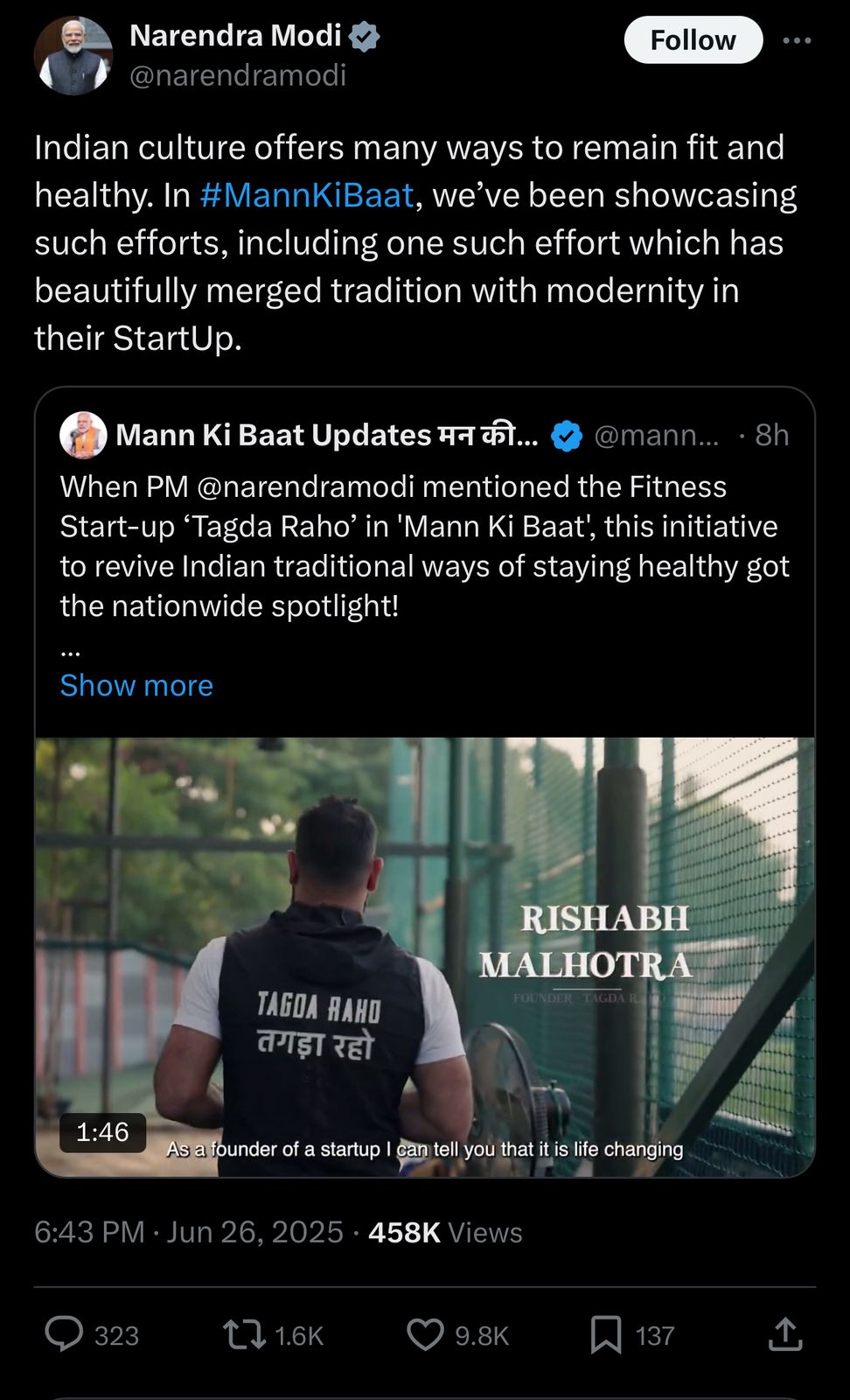Play the Tagda Raho video
The width and height of the screenshot is (850, 1400).
point(425,956)
